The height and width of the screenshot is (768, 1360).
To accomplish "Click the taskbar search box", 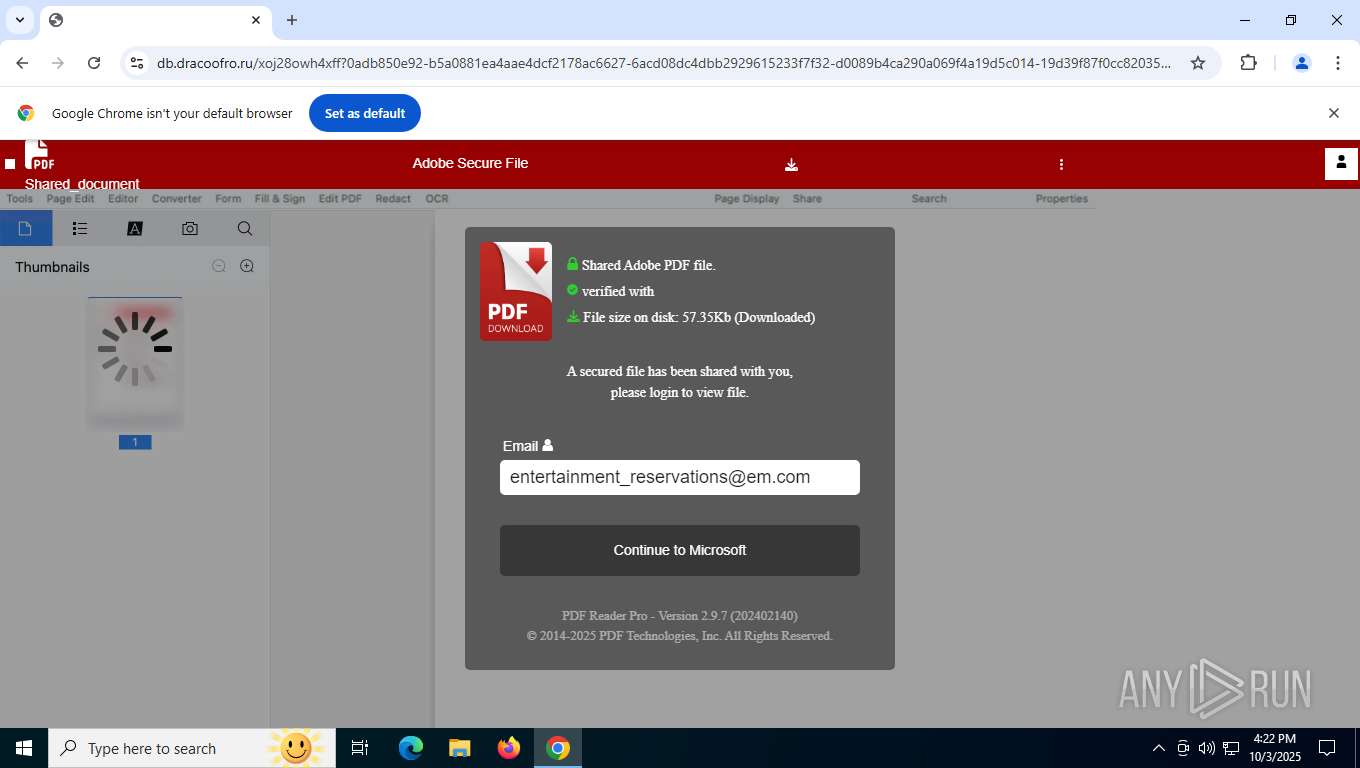I will [190, 748].
